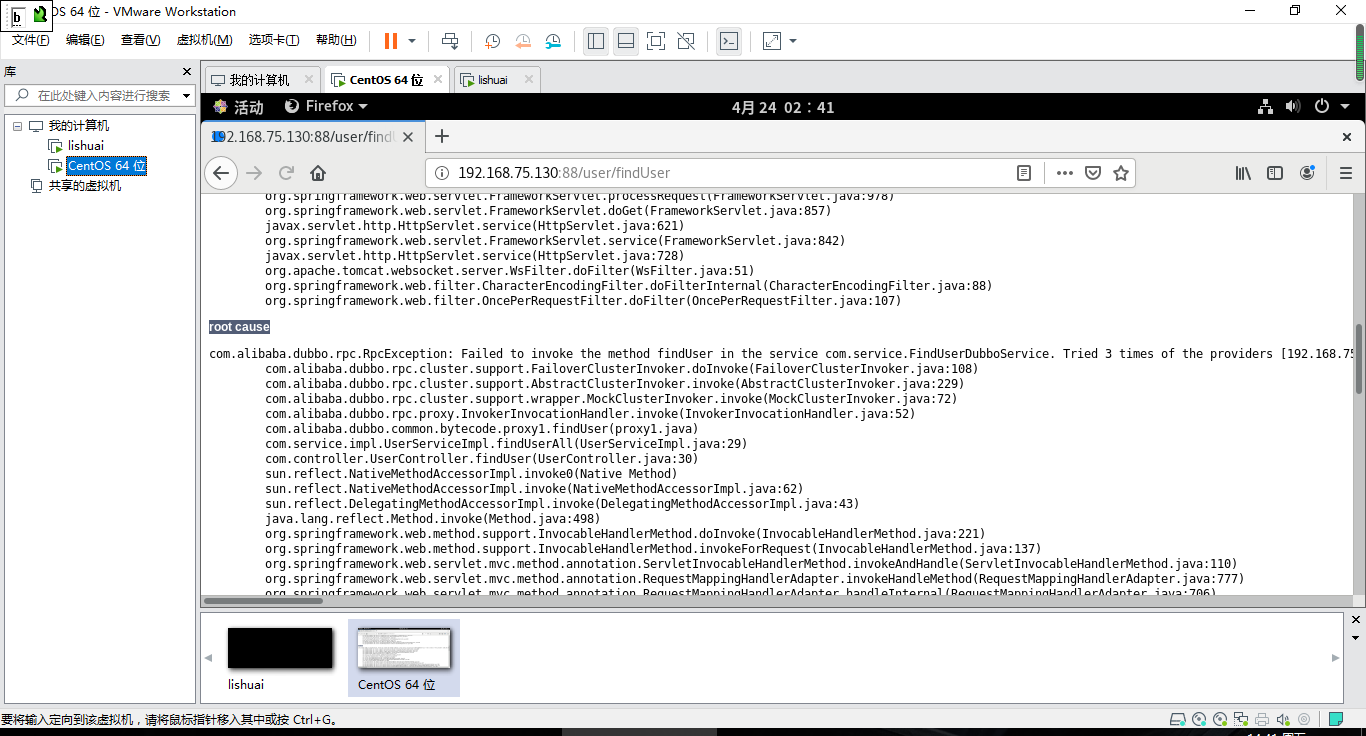Screen dimensions: 1366x736
Task: Toggle the VMware library panel view
Action: tap(596, 41)
